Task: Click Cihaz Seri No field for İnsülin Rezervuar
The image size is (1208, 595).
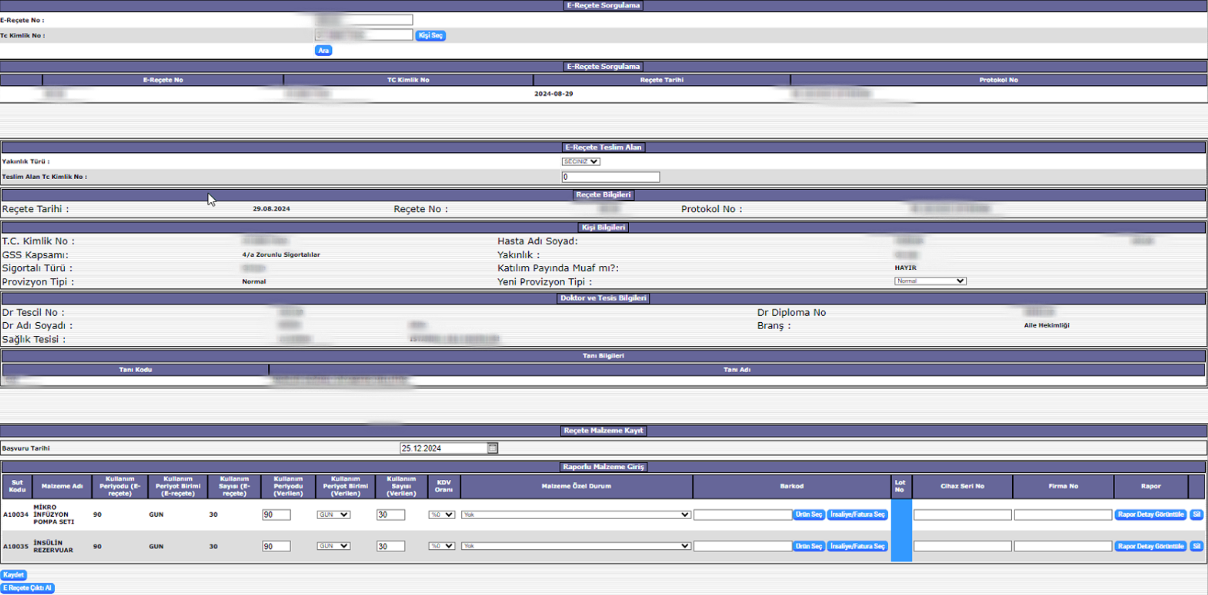Action: [x=962, y=546]
